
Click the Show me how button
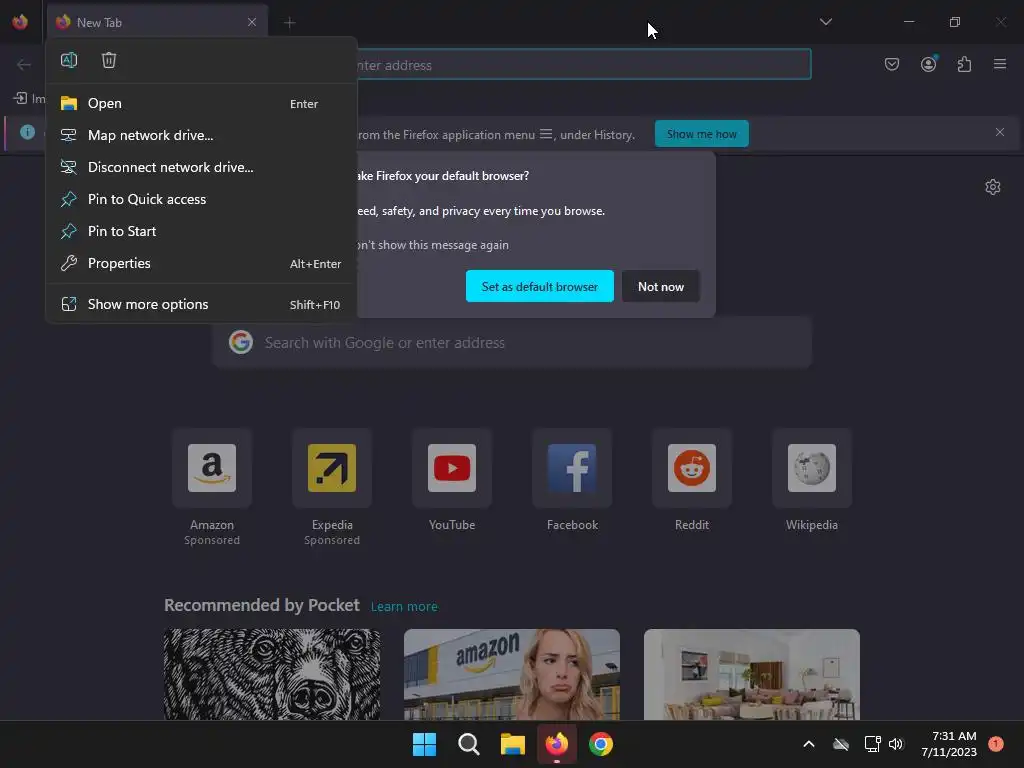click(x=701, y=134)
